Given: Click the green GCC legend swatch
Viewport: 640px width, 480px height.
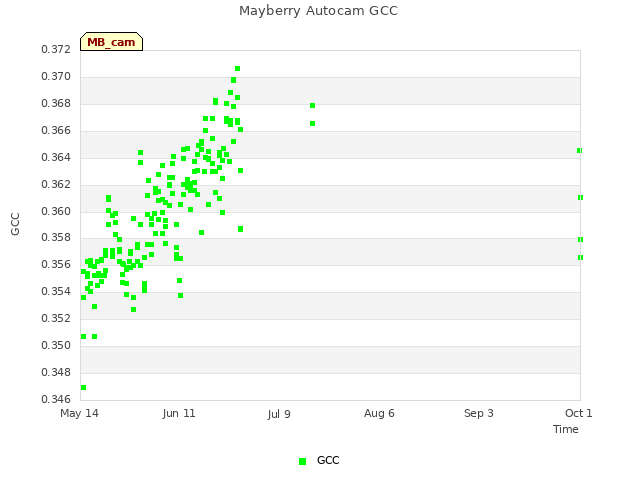Looking at the screenshot, I should 302,461.
